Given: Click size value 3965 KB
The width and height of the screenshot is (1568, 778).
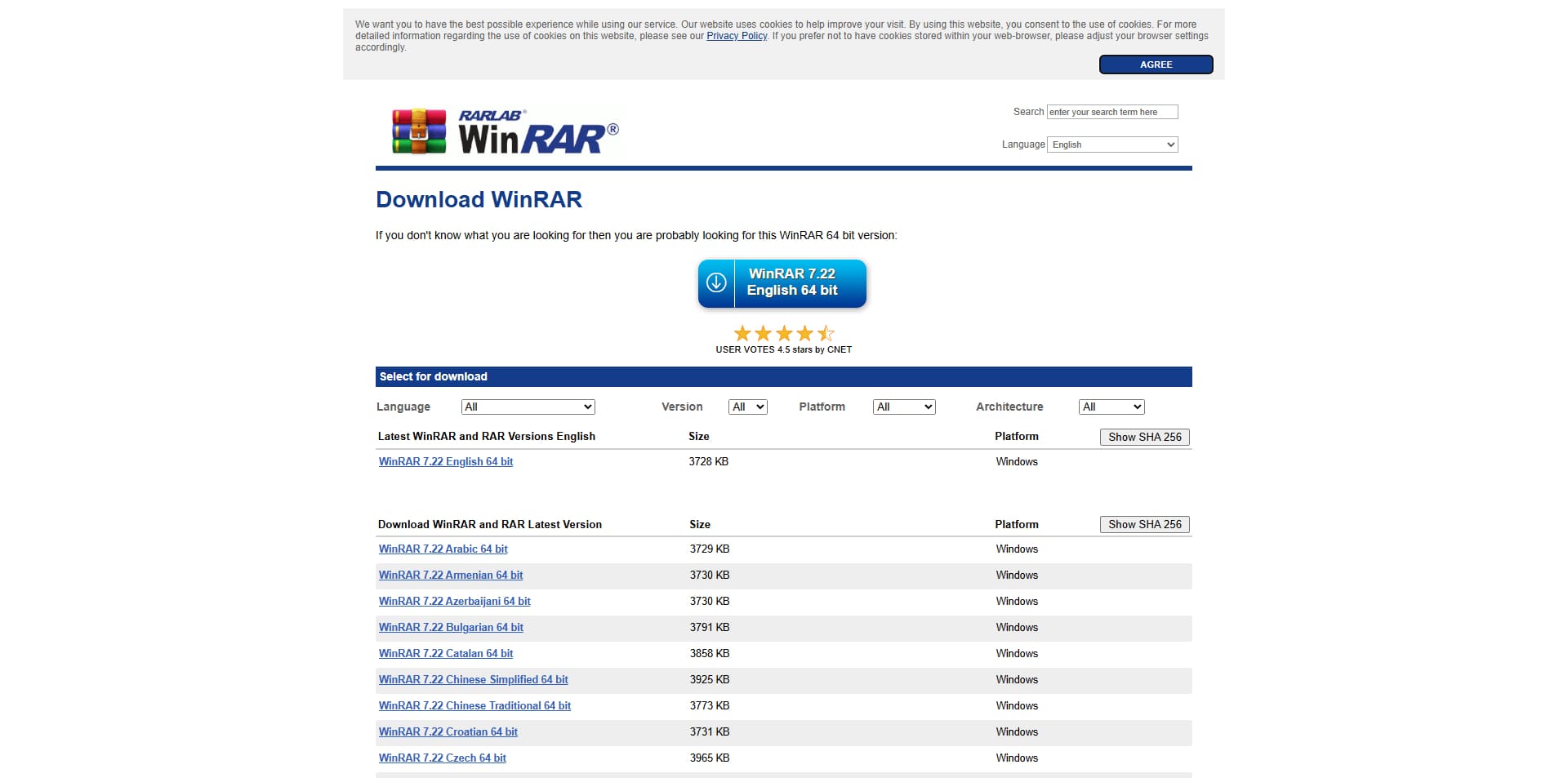Looking at the screenshot, I should (709, 758).
